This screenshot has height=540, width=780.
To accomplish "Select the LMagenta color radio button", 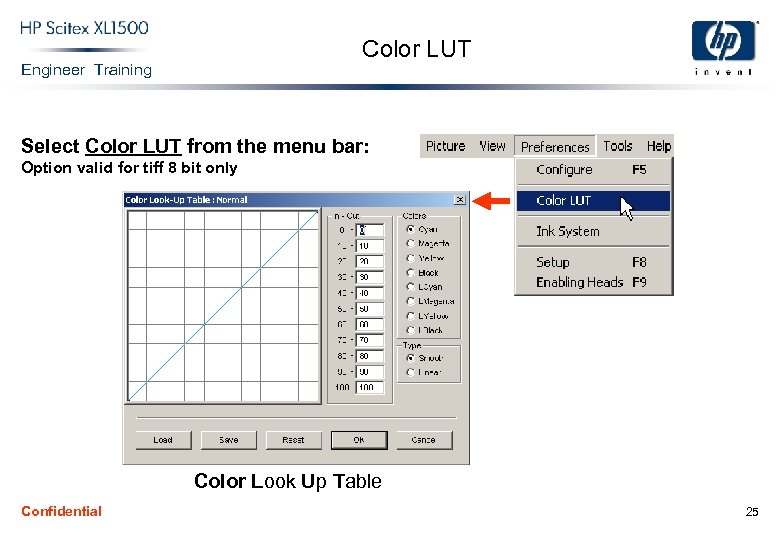I will click(410, 301).
